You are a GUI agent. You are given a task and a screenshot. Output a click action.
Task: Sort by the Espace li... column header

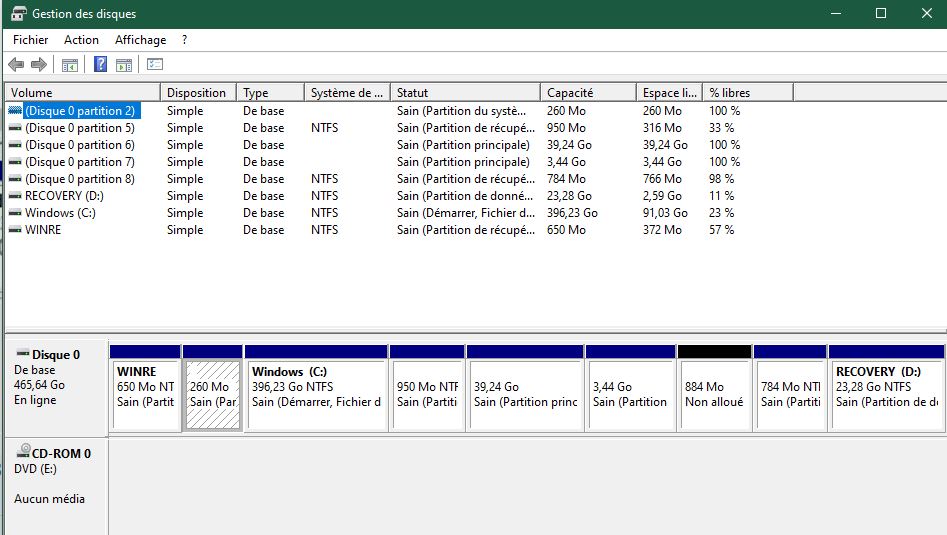tap(669, 92)
